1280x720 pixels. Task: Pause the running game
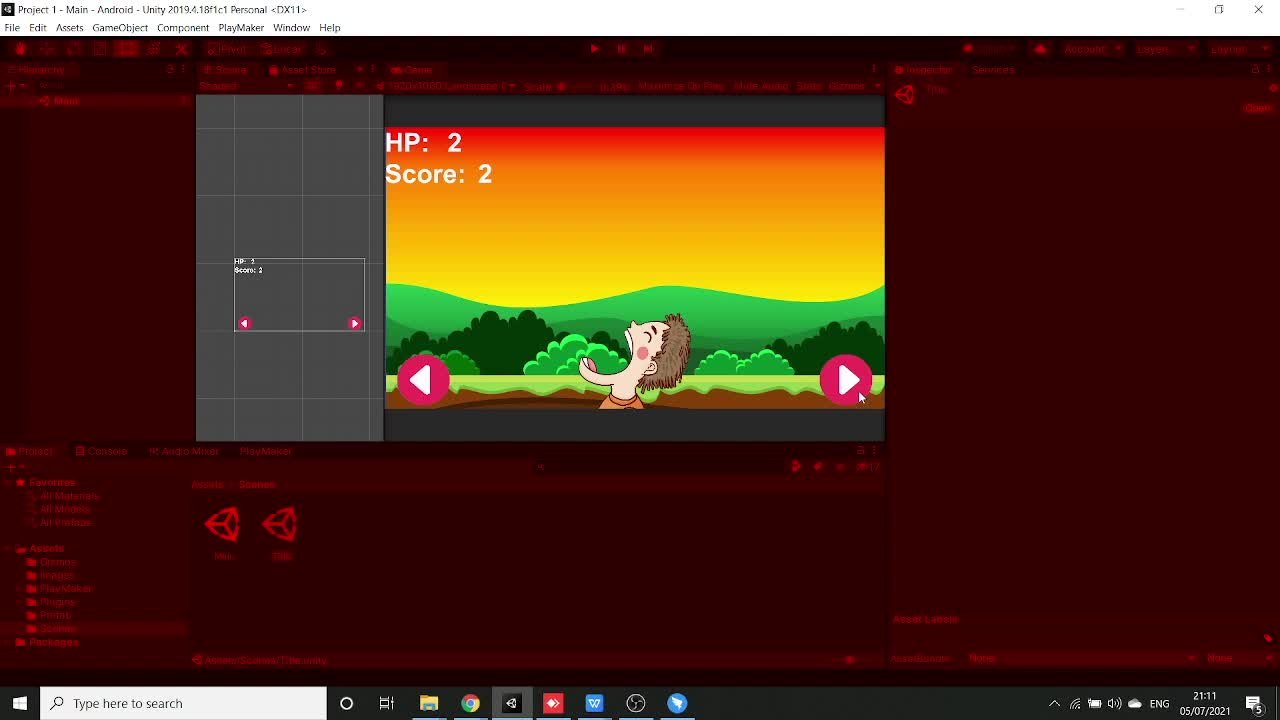(621, 49)
